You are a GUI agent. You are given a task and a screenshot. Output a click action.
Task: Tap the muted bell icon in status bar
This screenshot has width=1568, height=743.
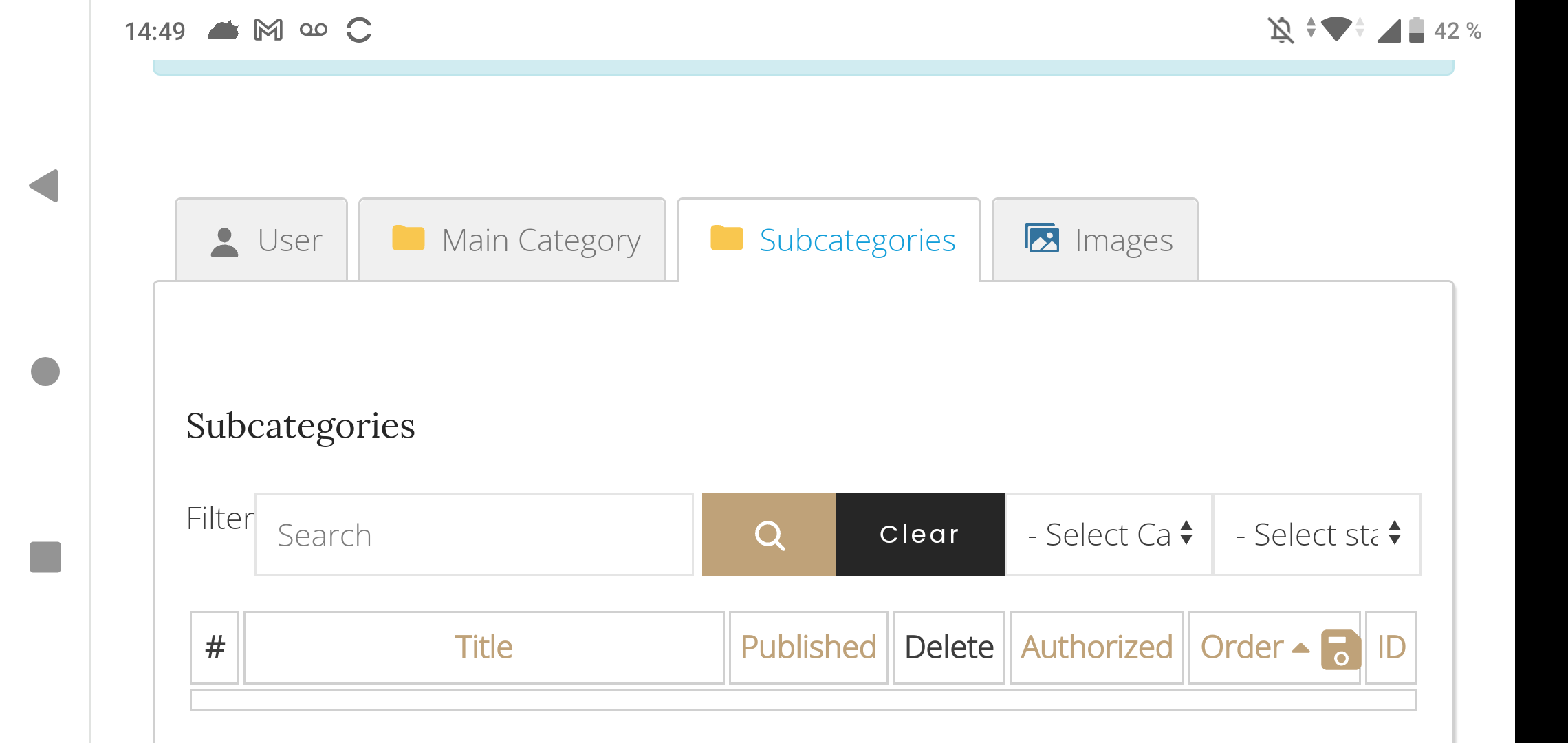coord(1281,30)
